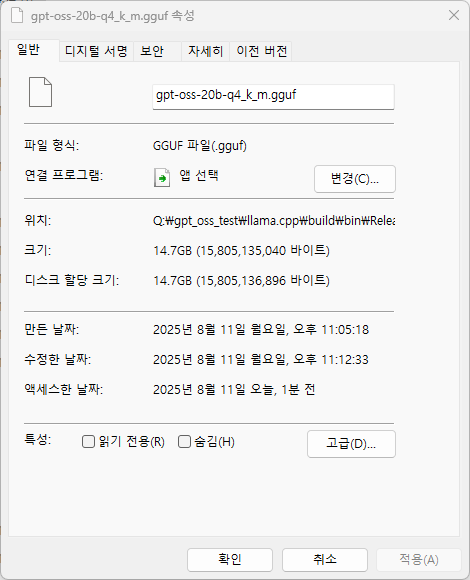Screen dimensions: 470x580
Task: Close the properties dialog with X
Action: [x=454, y=15]
